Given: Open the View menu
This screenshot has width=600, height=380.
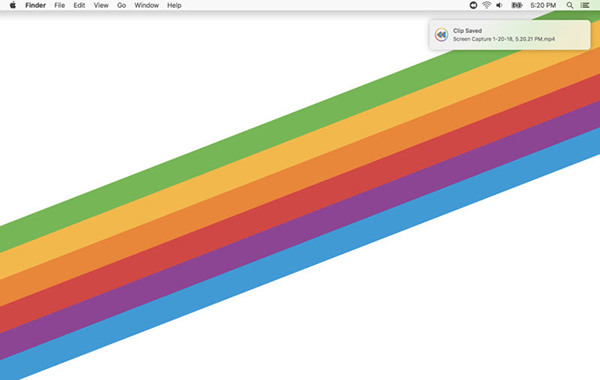Looking at the screenshot, I should tap(101, 5).
